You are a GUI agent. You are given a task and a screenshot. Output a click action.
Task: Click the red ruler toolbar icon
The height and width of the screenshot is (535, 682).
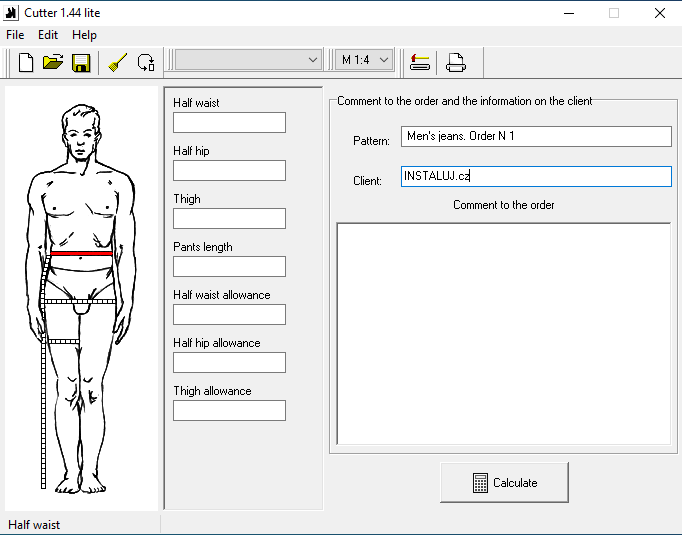pos(420,62)
